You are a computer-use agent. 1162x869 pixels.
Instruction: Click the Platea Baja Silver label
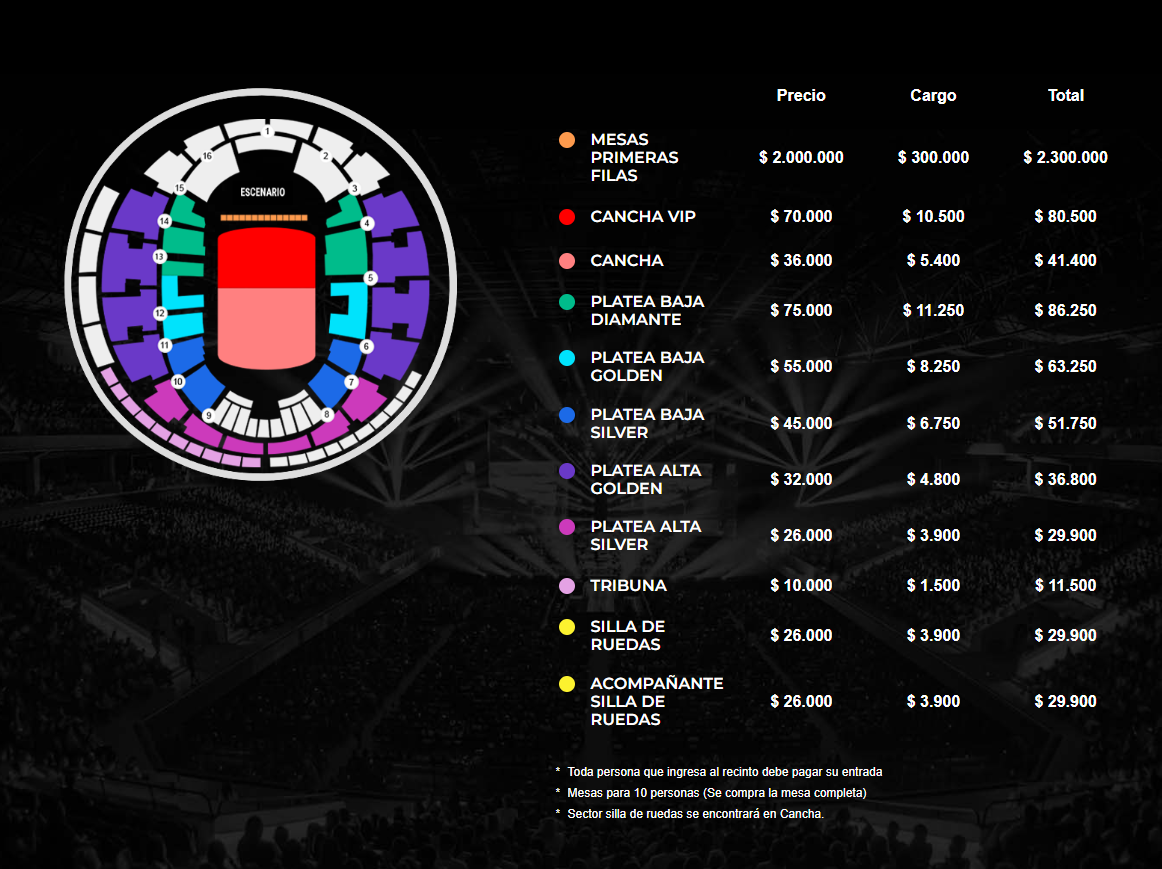coord(647,423)
